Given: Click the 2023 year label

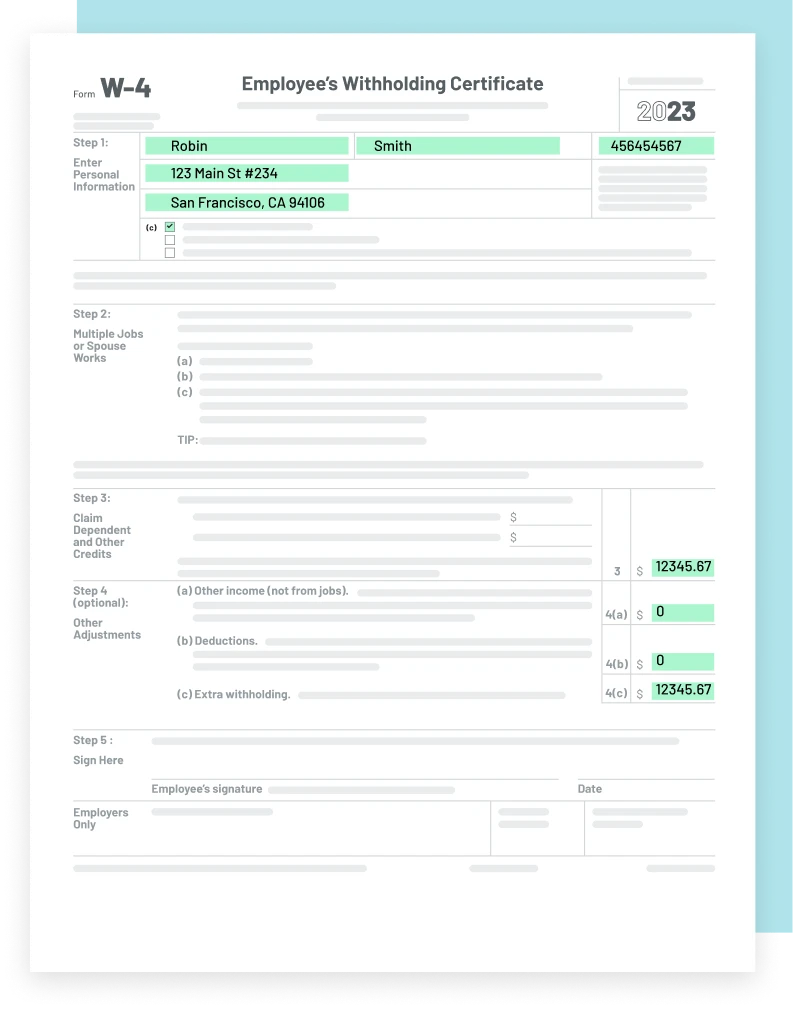Looking at the screenshot, I should pyautogui.click(x=666, y=111).
